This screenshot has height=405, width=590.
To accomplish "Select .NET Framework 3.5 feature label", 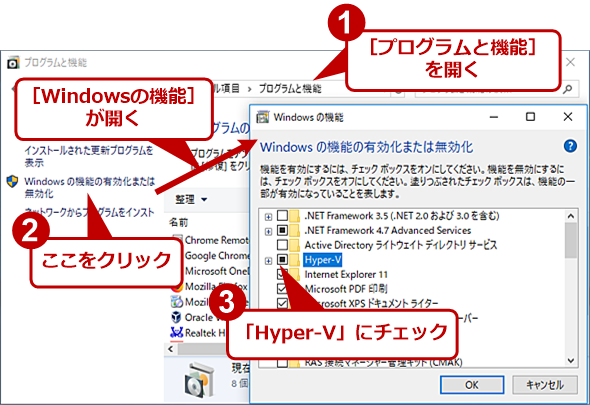I will (x=401, y=216).
